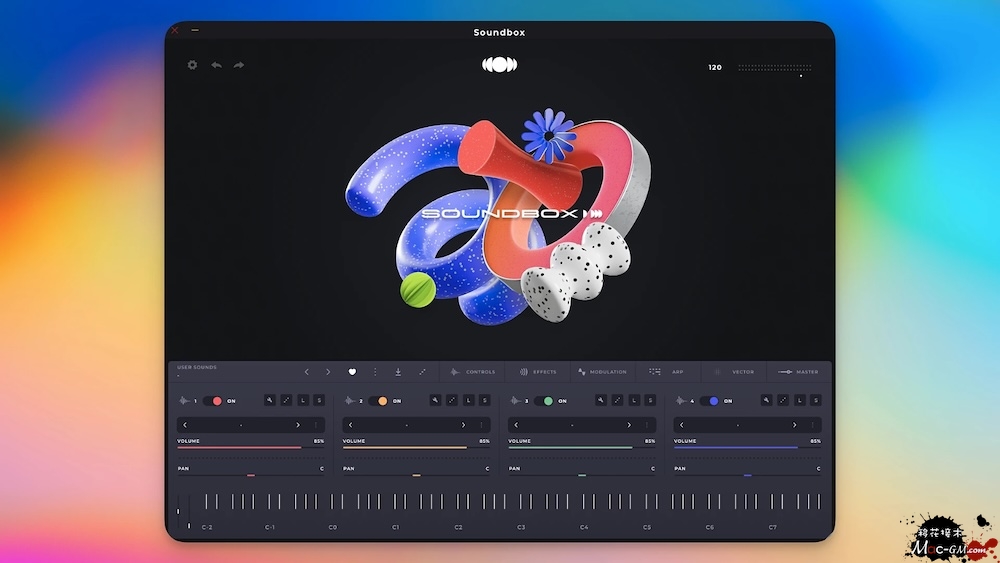
Task: Go to previous sound in layer 3 selector
Action: [x=516, y=425]
